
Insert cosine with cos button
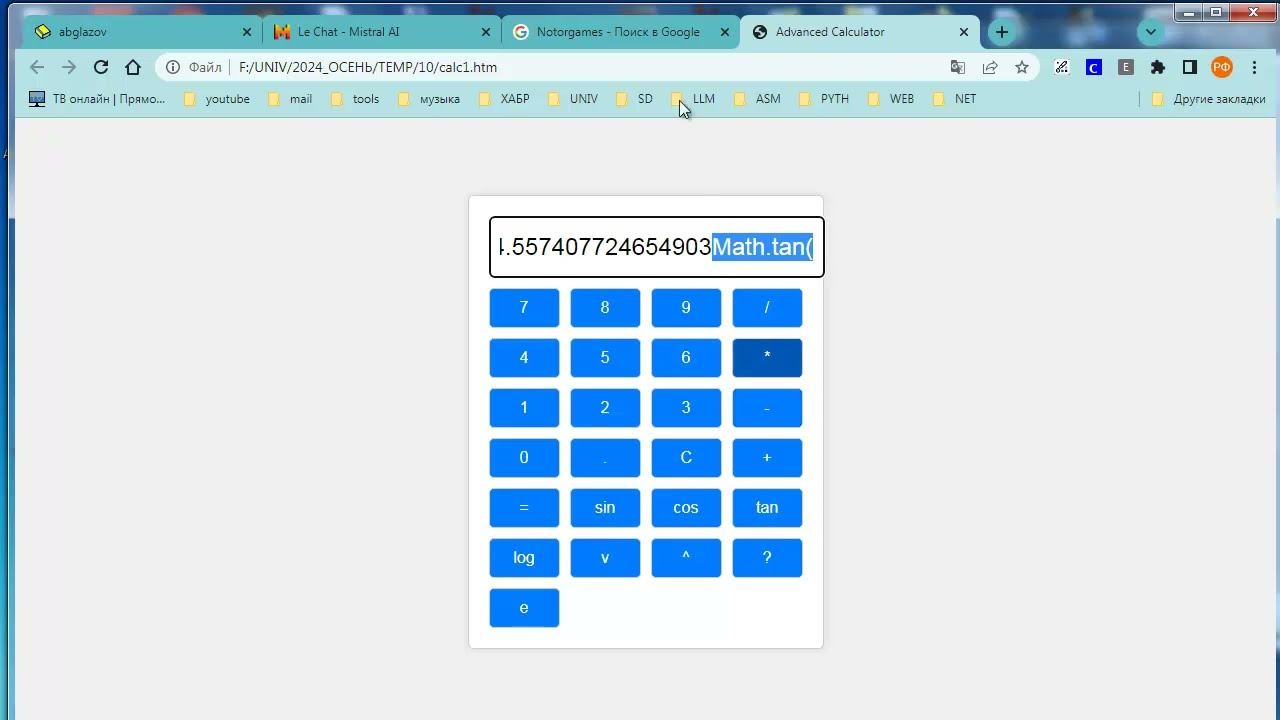click(686, 508)
